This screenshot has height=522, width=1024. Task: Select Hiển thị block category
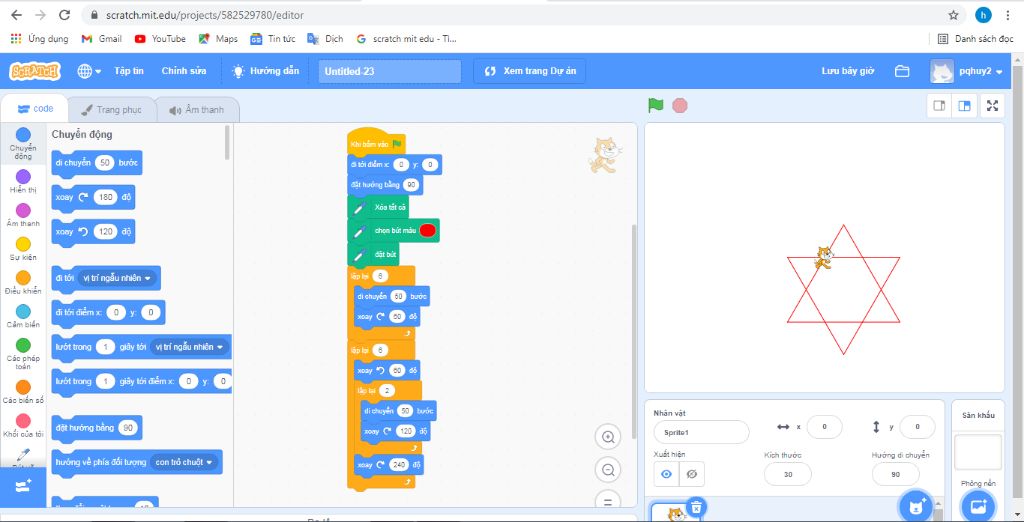click(23, 181)
